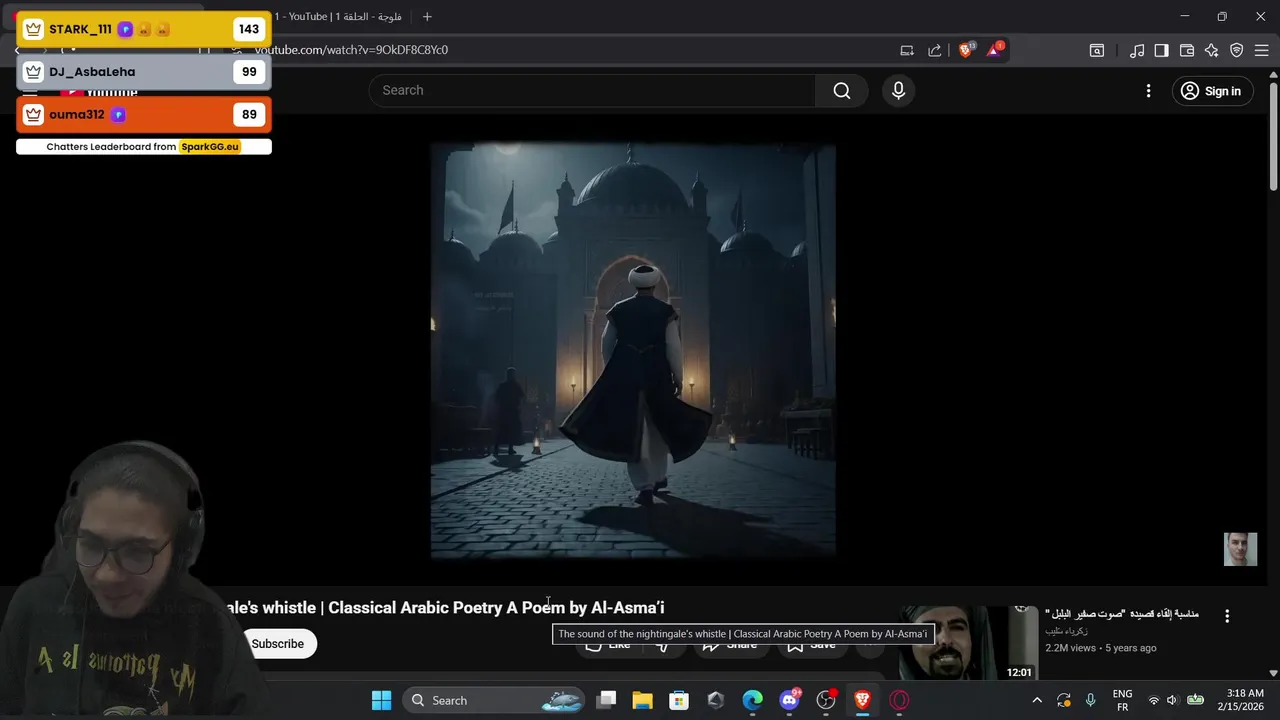Open Opera browser from the taskbar

[x=899, y=701]
